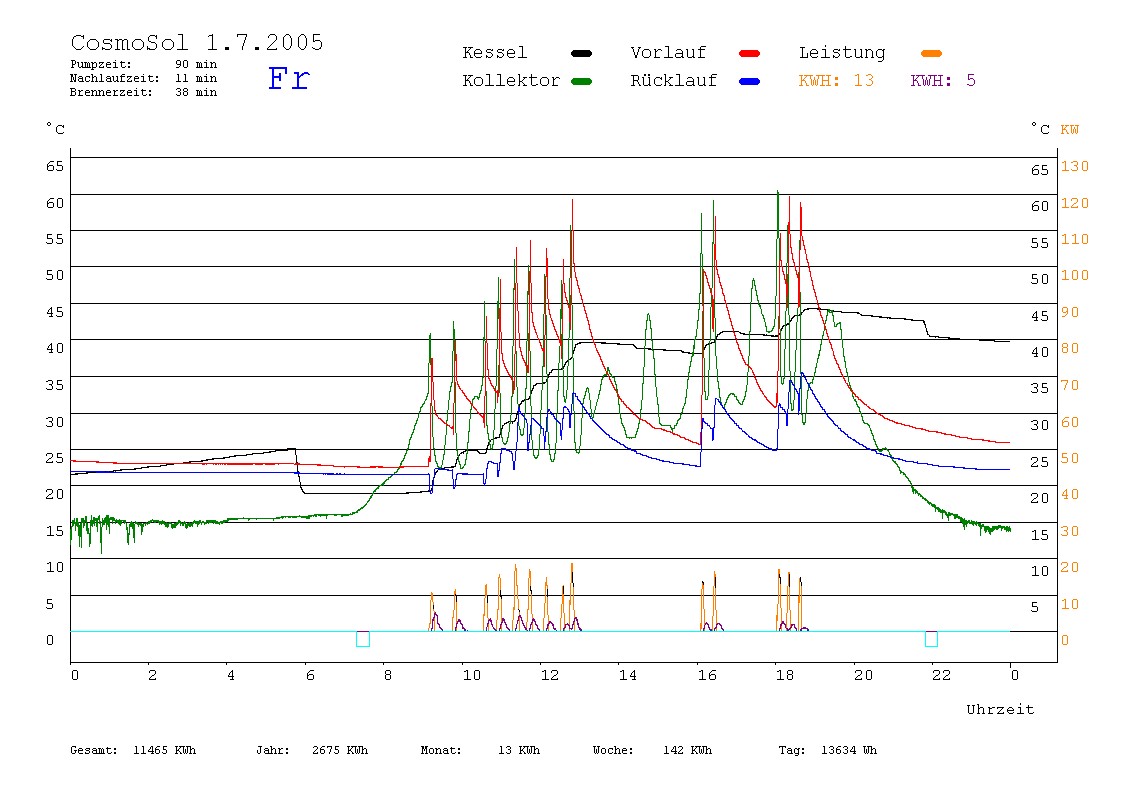Click the orange right-axis value '130'
This screenshot has height=812, width=1148.
click(1075, 166)
